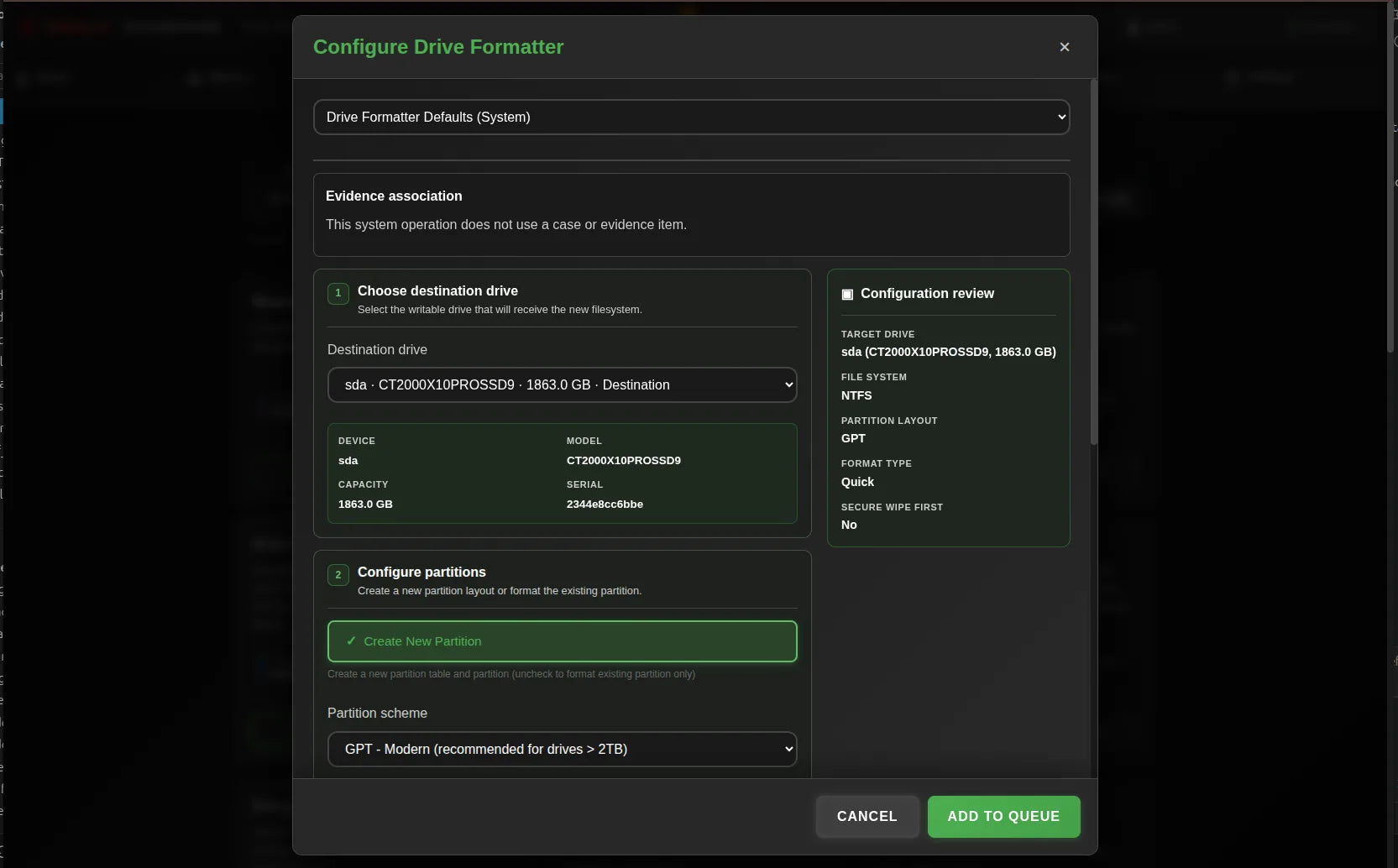The height and width of the screenshot is (868, 1398).
Task: Click the Evidence association heading
Action: [394, 196]
